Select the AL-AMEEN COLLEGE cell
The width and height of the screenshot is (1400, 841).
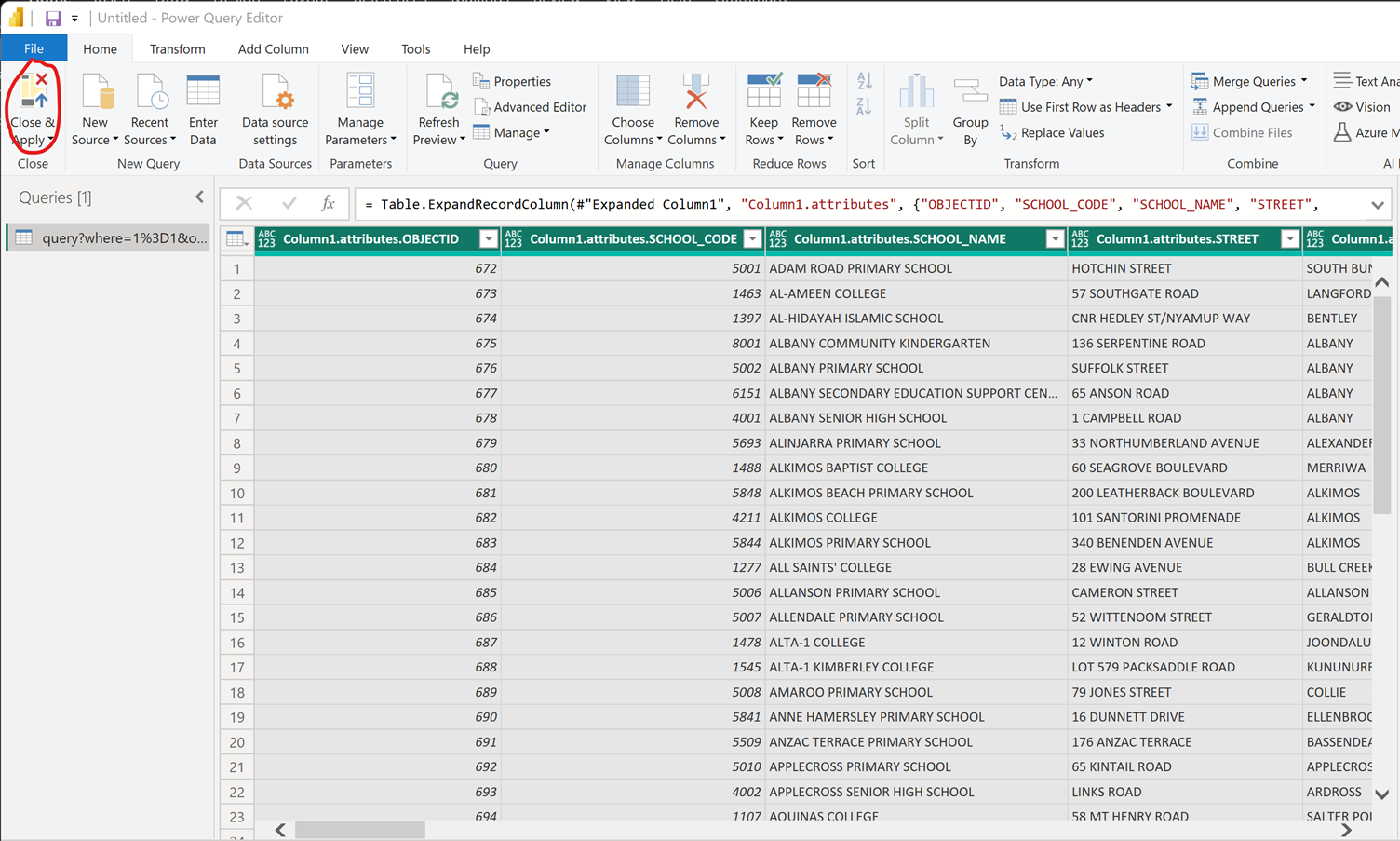click(916, 293)
